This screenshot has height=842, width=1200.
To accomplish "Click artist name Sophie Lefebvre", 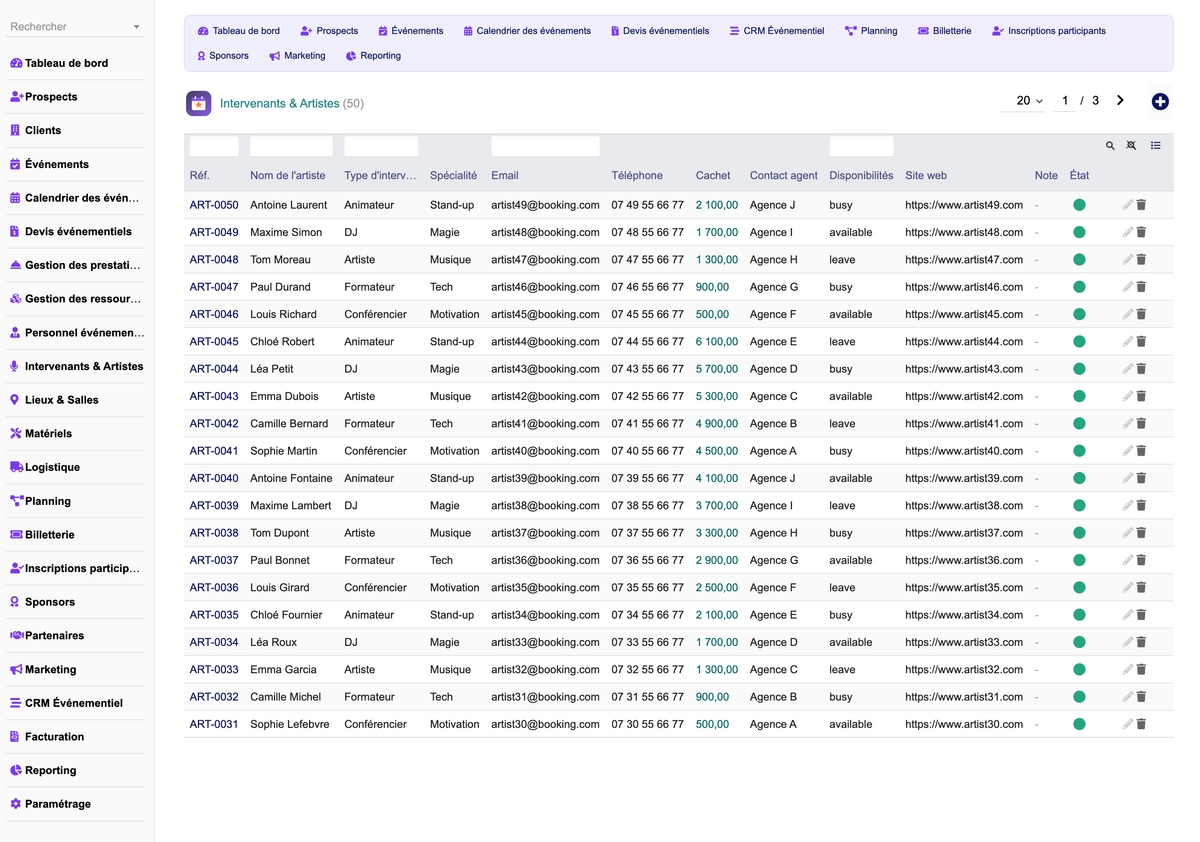I will [x=290, y=724].
